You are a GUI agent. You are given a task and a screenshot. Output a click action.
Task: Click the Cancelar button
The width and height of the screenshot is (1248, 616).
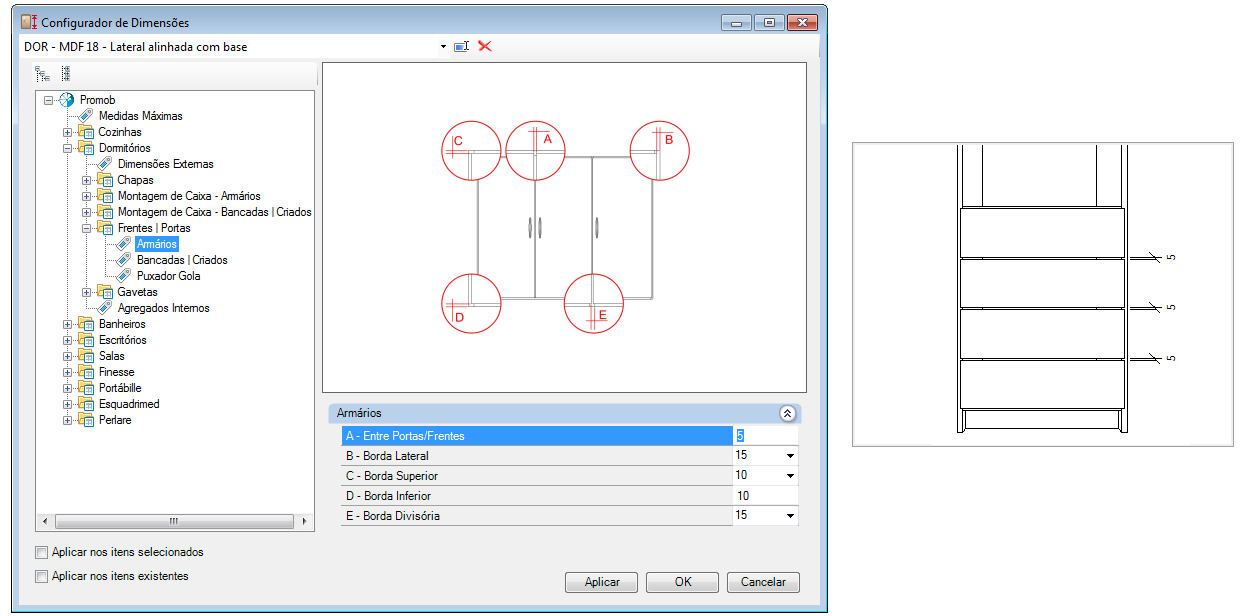coord(763,582)
